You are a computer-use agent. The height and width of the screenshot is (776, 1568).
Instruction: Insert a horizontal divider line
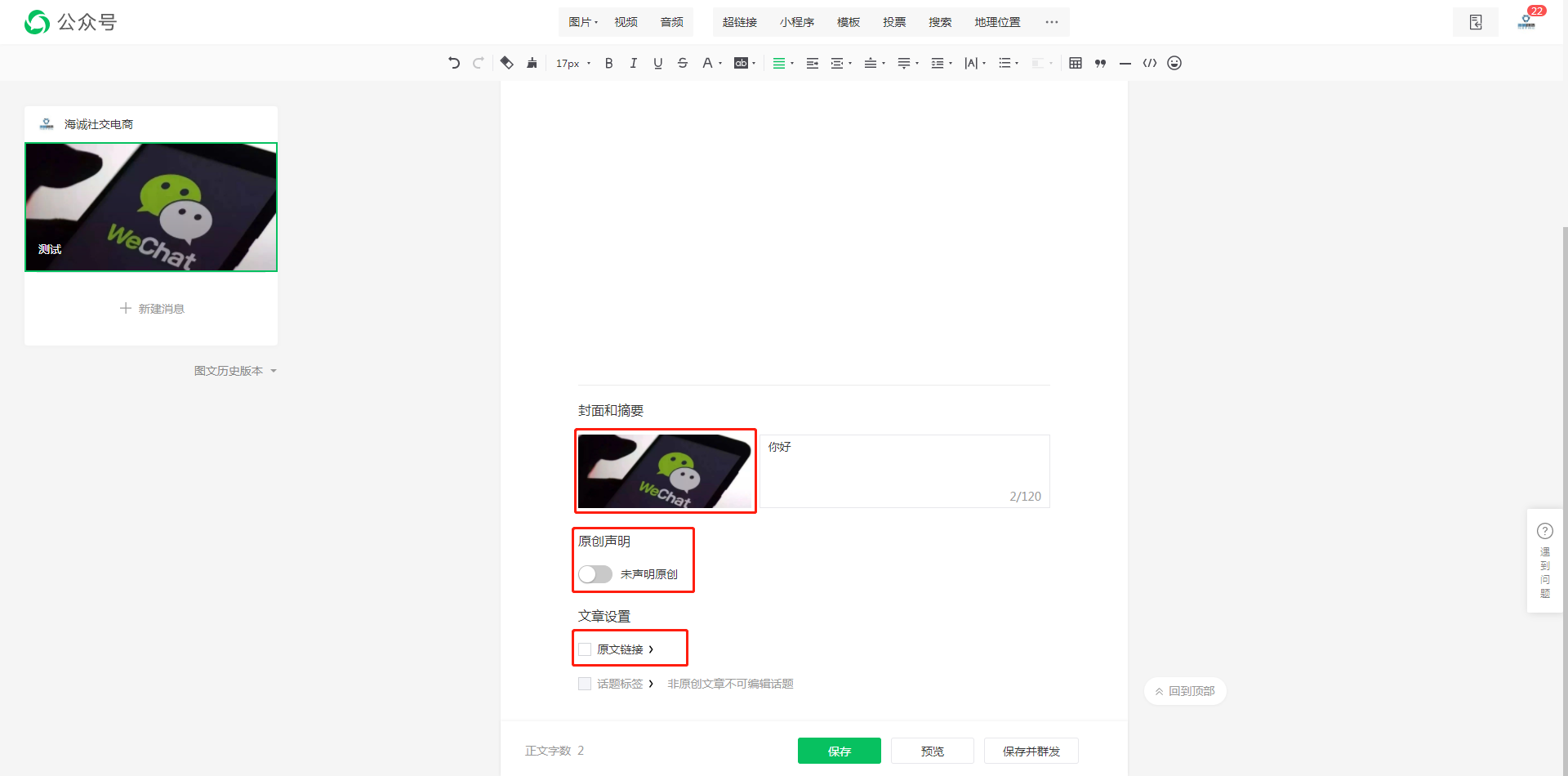[x=1125, y=63]
